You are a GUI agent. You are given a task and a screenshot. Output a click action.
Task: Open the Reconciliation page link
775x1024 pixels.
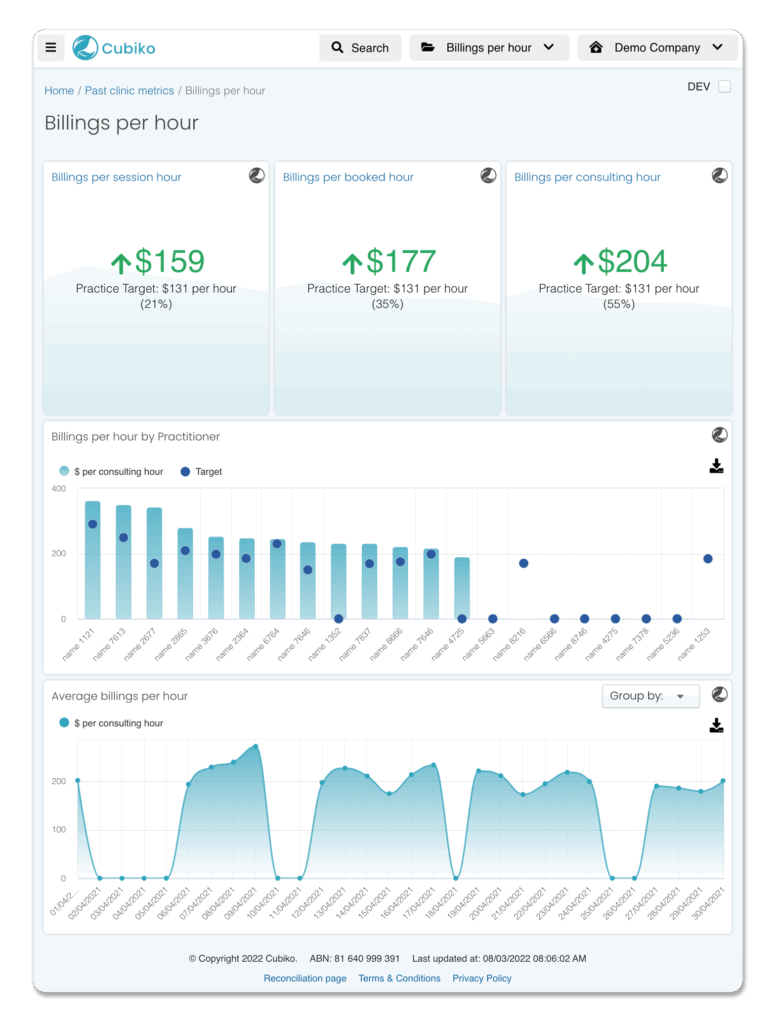305,978
